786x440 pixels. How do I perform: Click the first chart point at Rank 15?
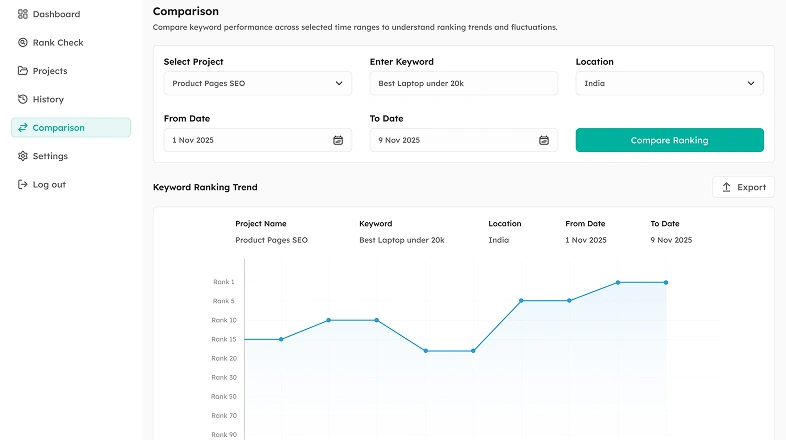[x=281, y=339]
